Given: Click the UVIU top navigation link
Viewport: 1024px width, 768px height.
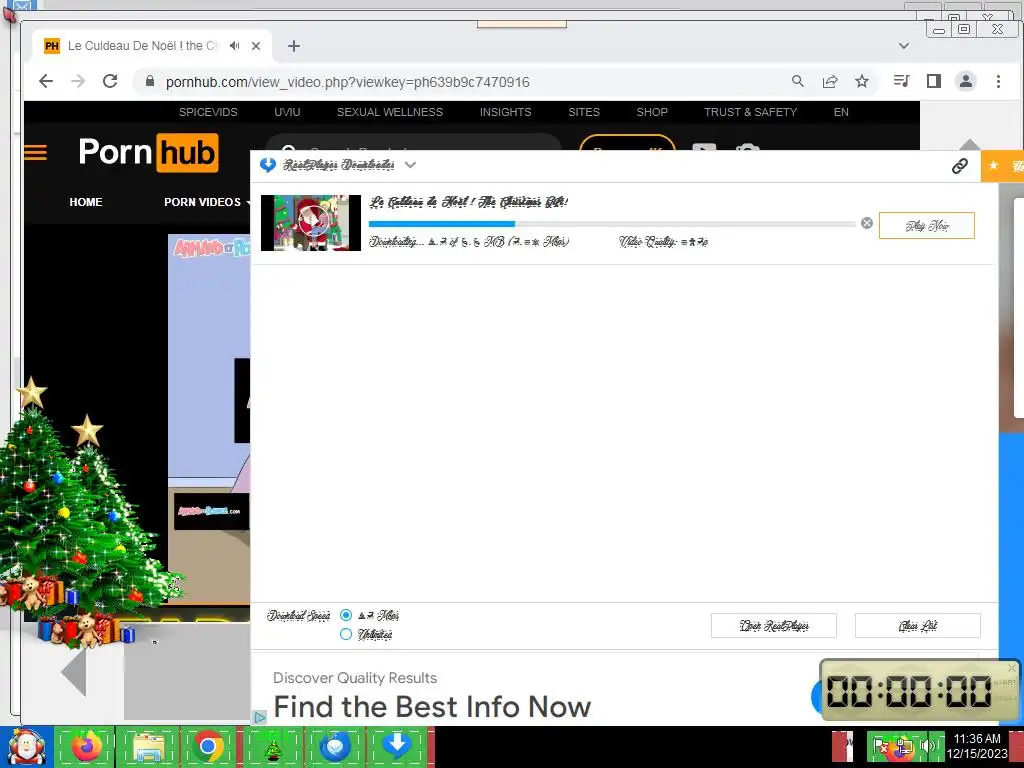Looking at the screenshot, I should (287, 112).
